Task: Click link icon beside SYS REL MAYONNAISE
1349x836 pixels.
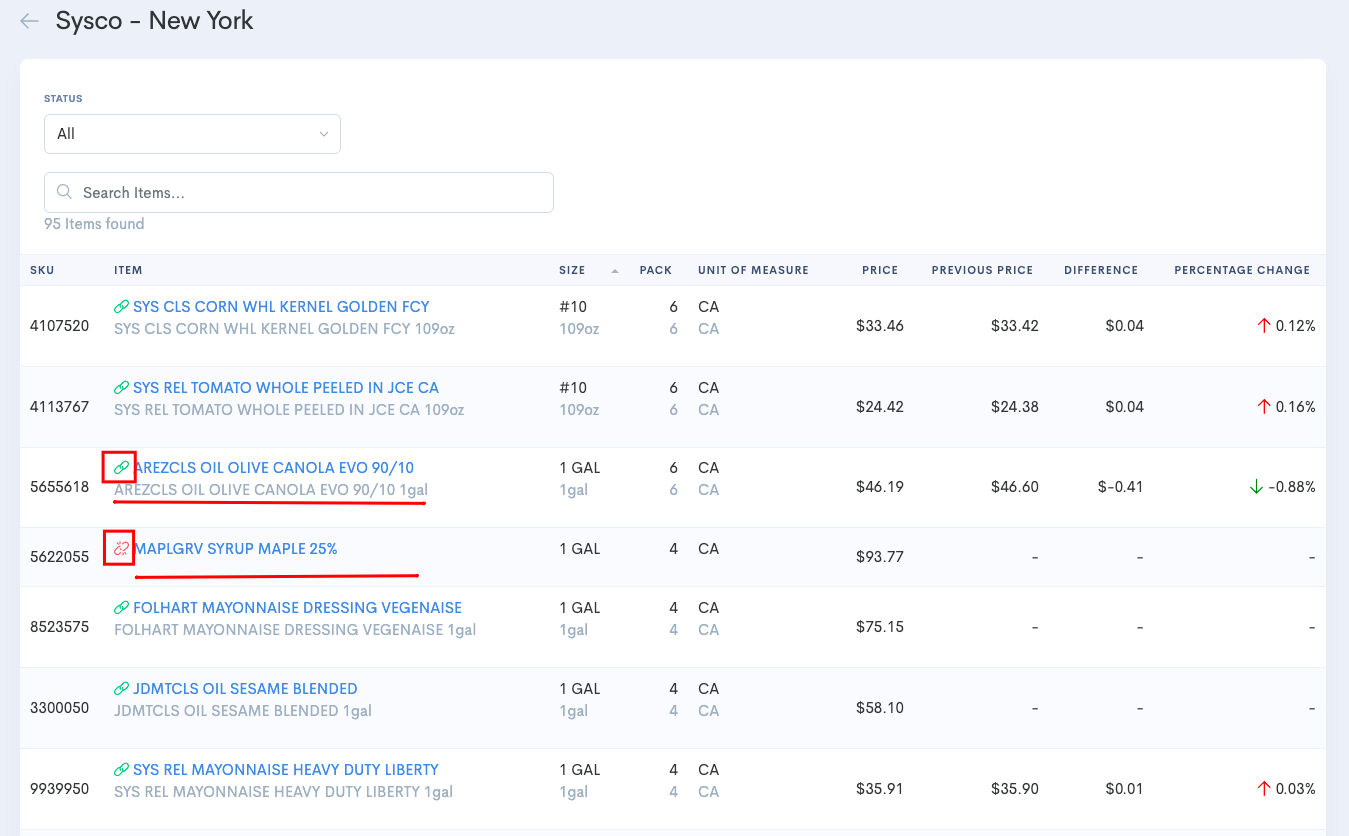Action: [121, 770]
